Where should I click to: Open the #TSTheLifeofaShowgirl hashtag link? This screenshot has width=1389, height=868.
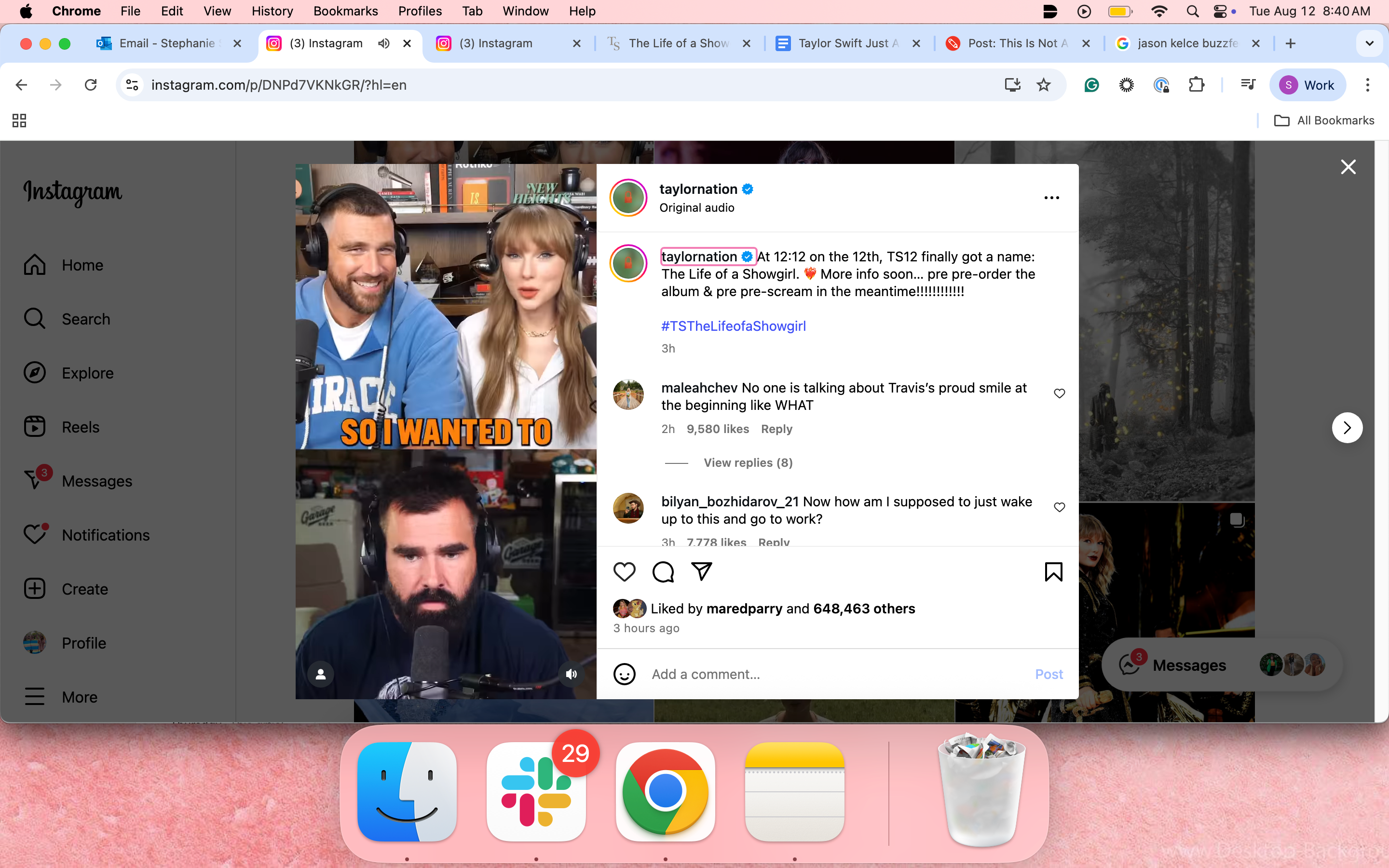[733, 326]
